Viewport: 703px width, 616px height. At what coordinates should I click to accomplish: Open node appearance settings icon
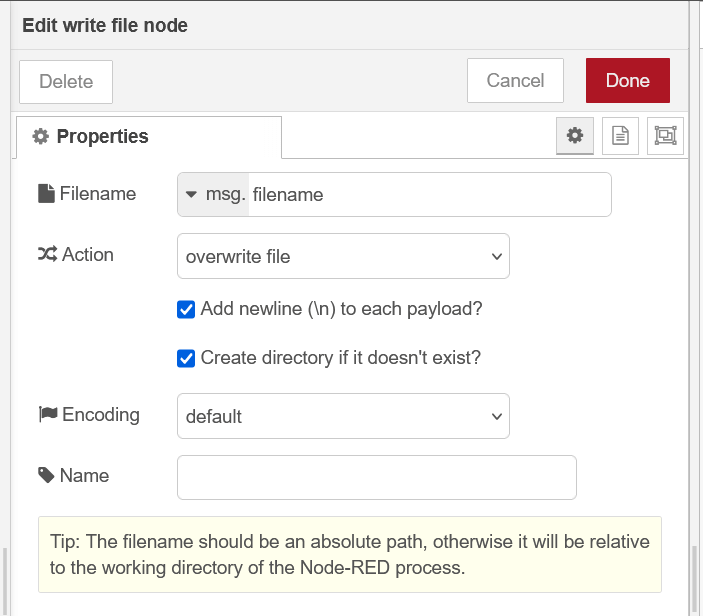click(x=665, y=135)
